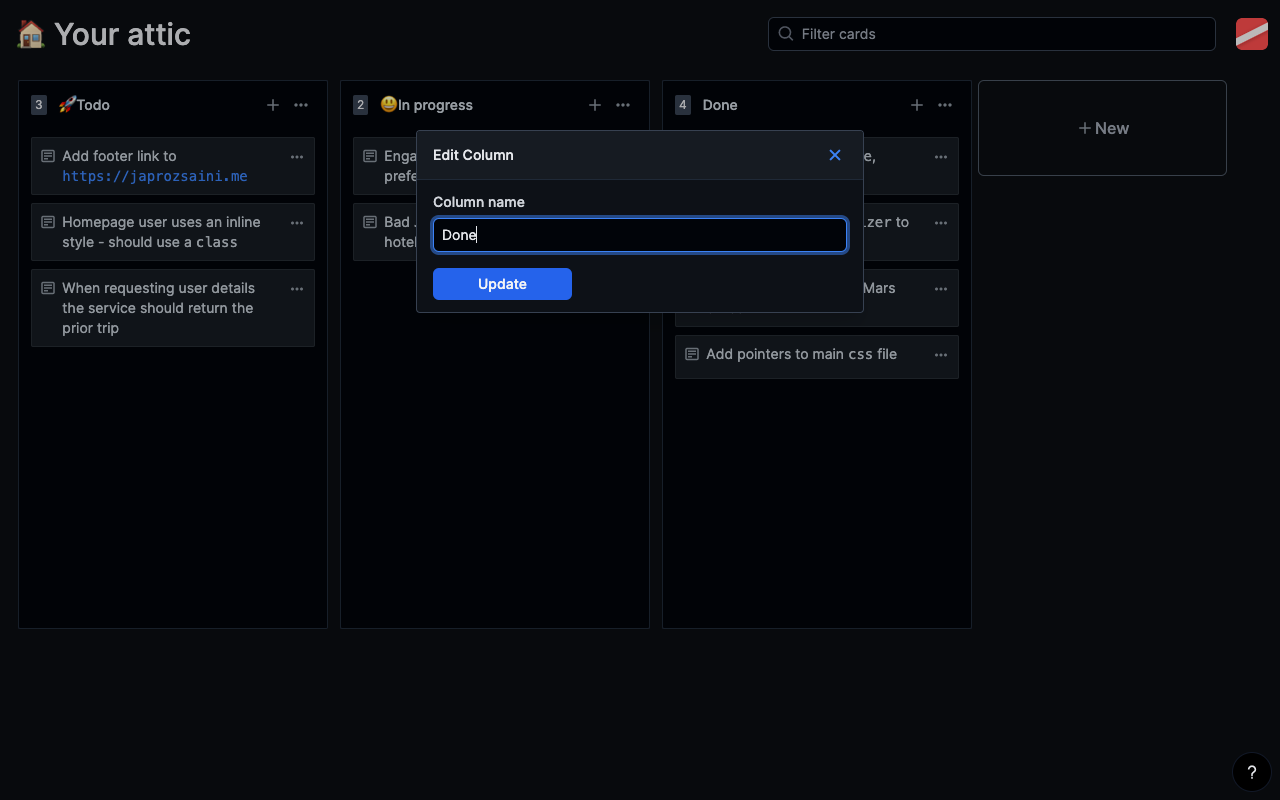Click the Edit Column dialog heading
Screen dimensions: 1280x800
tap(473, 155)
